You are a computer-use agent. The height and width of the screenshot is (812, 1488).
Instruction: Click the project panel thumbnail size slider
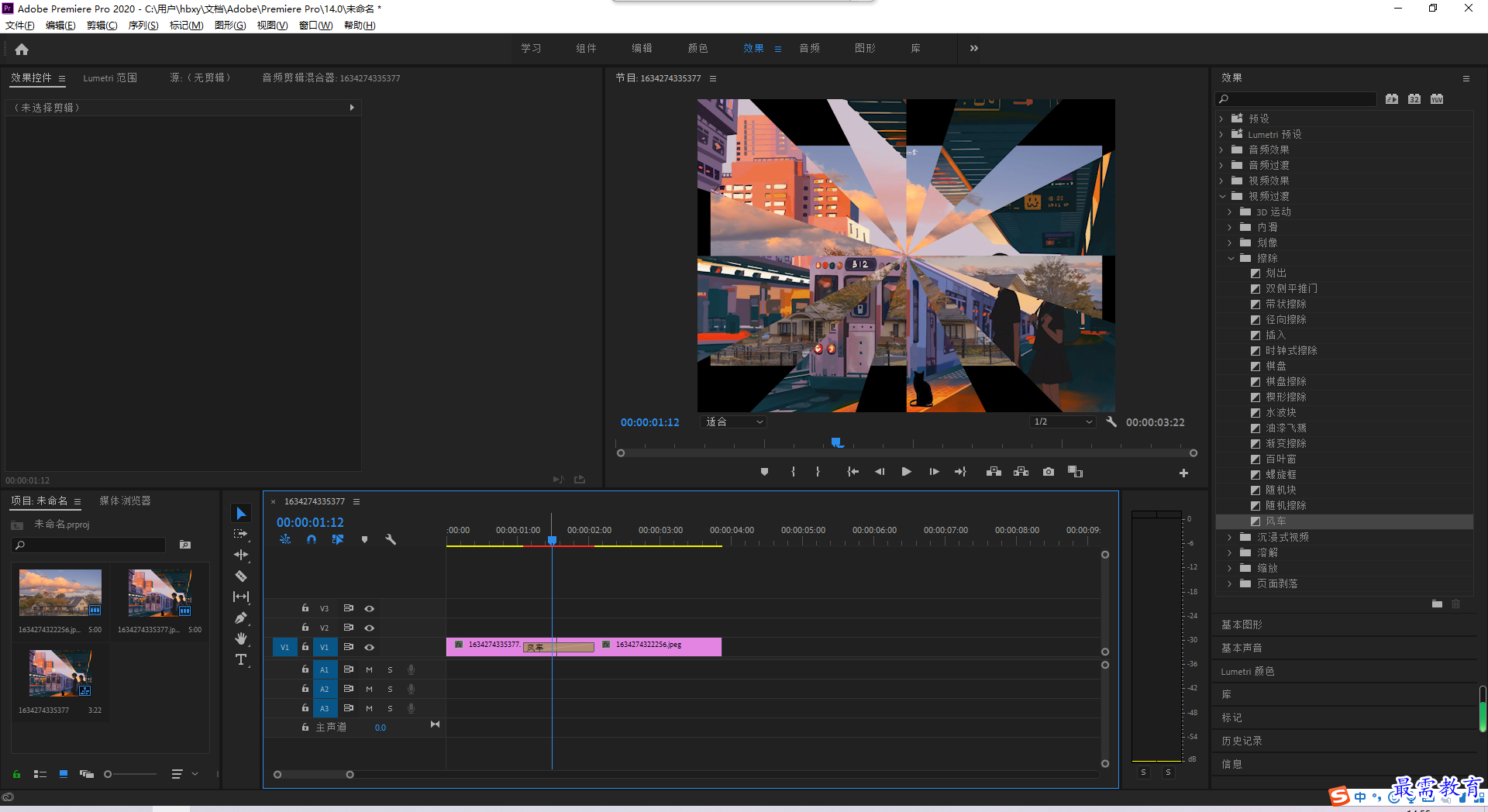[x=108, y=774]
